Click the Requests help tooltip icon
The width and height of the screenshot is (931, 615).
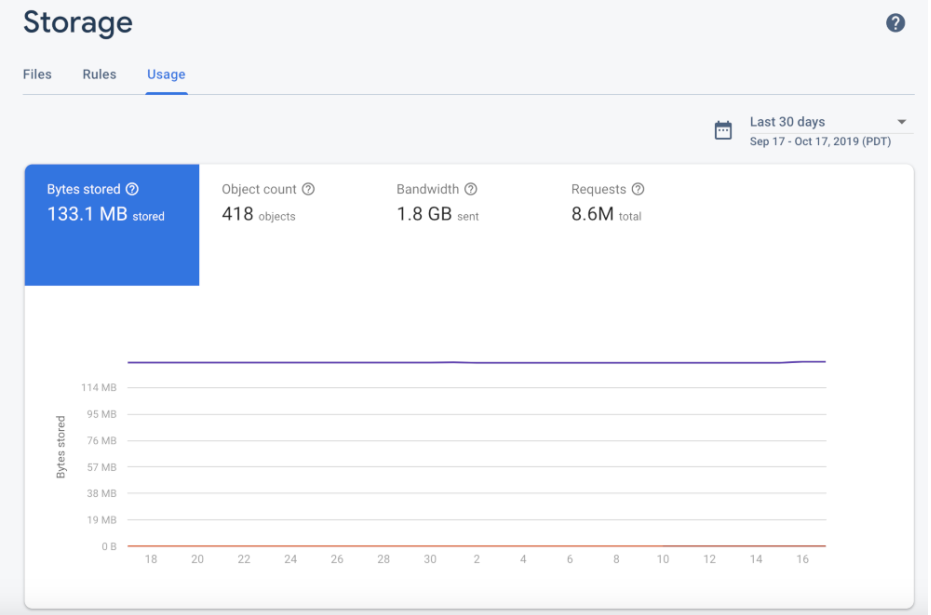[638, 189]
